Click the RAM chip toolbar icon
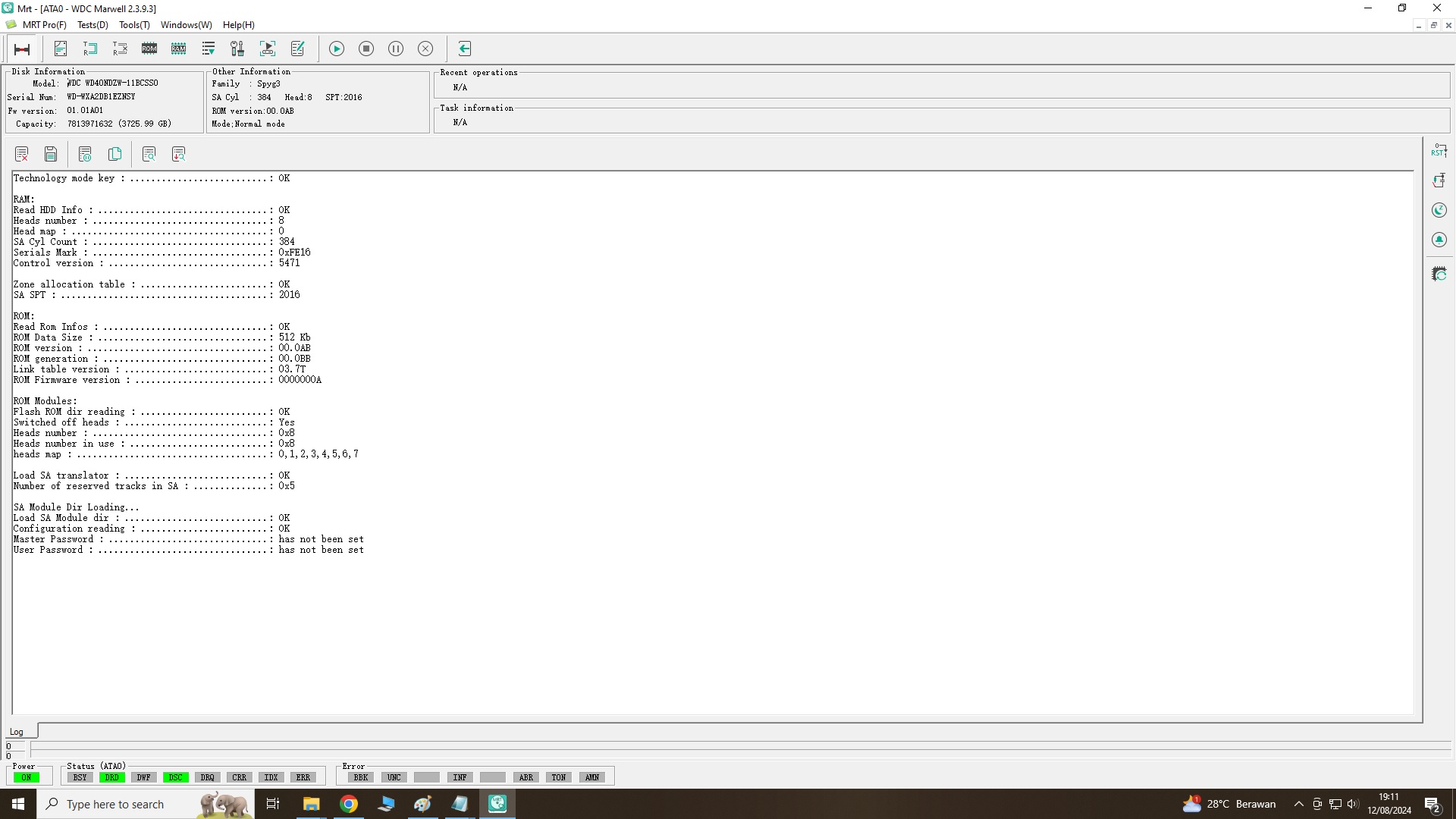 (178, 49)
